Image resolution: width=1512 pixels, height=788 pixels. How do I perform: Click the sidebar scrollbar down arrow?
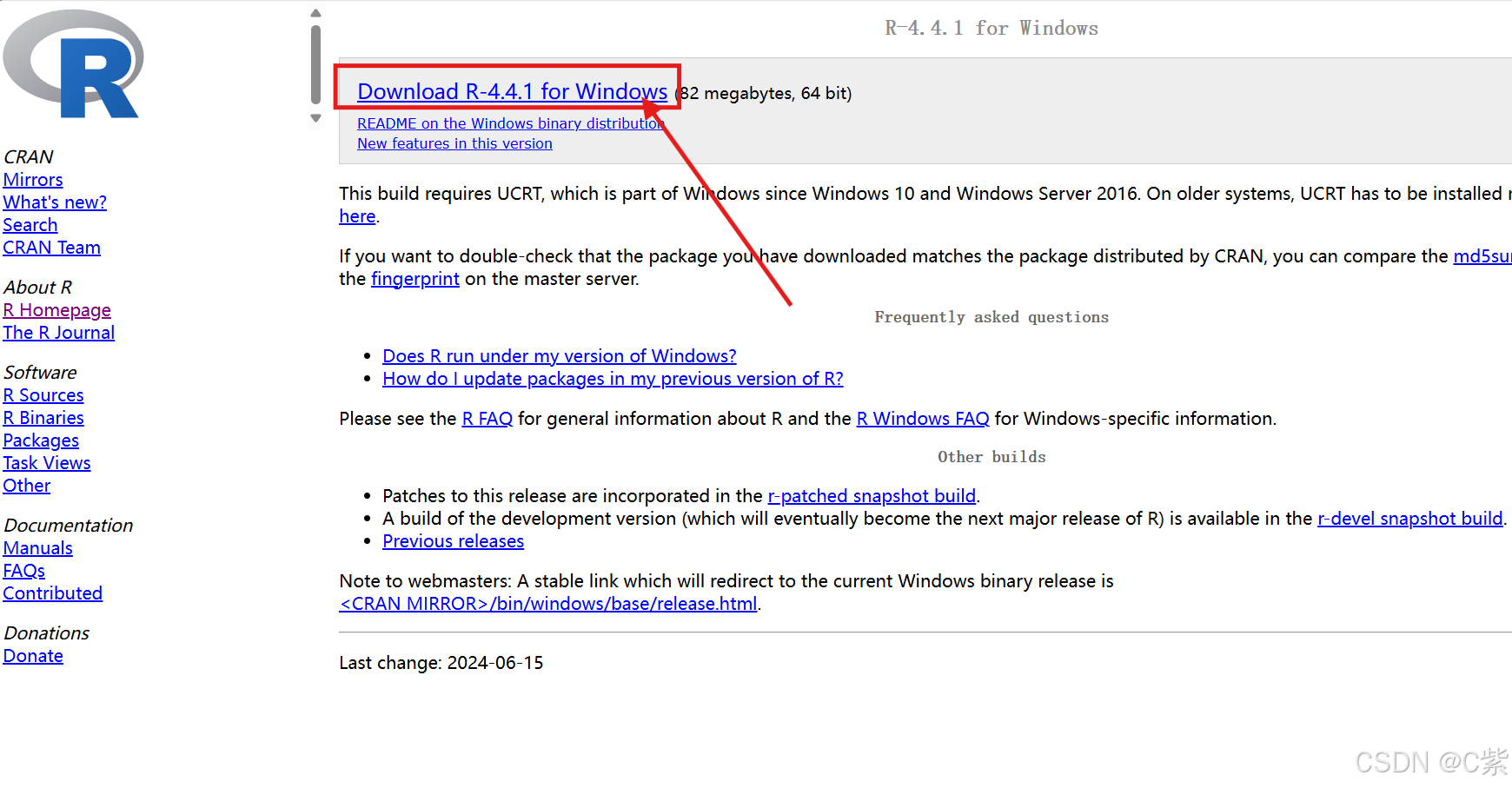pos(315,118)
